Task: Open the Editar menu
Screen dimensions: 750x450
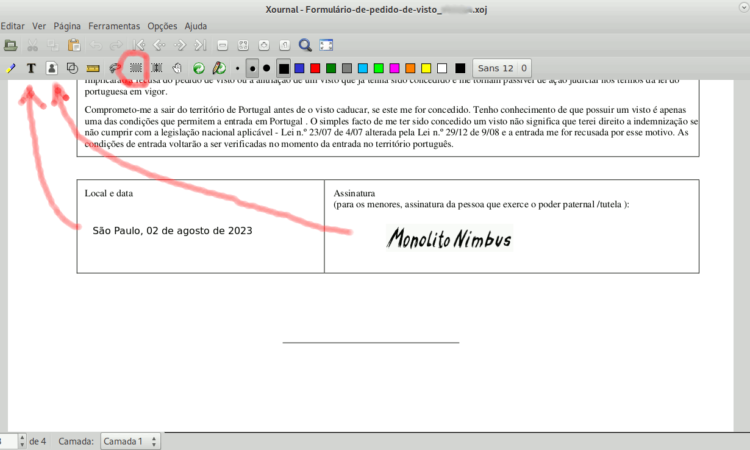Action: [x=13, y=26]
